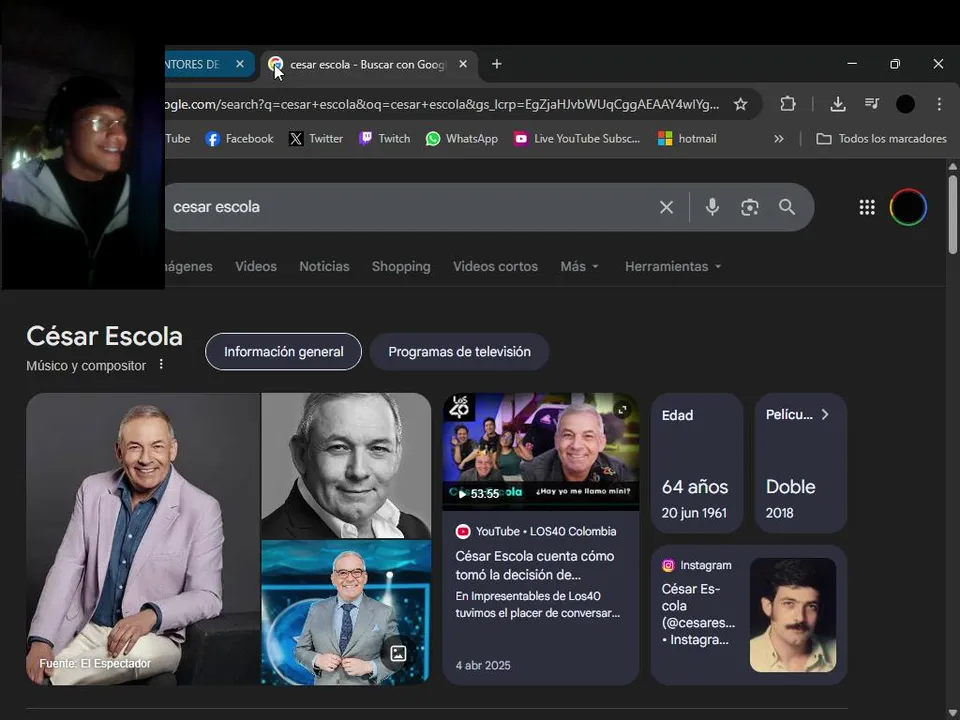Open the image gallery icon on the photo
Image resolution: width=960 pixels, height=720 pixels.
pyautogui.click(x=398, y=653)
